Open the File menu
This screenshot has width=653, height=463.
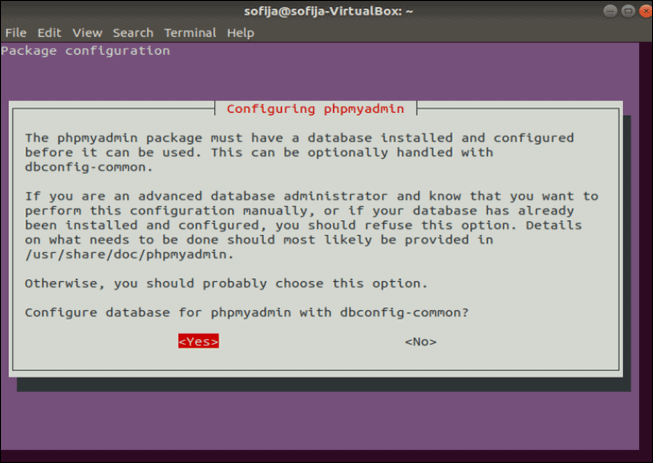click(x=16, y=32)
